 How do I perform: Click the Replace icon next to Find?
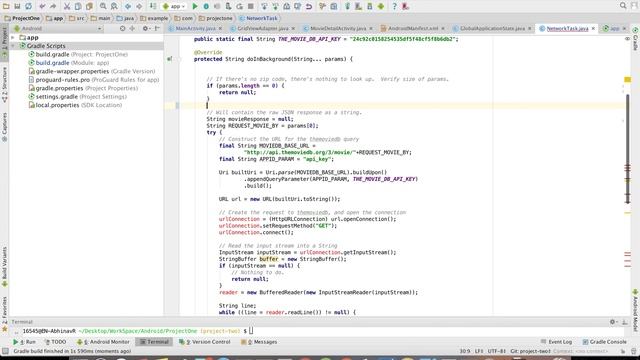[114, 6]
